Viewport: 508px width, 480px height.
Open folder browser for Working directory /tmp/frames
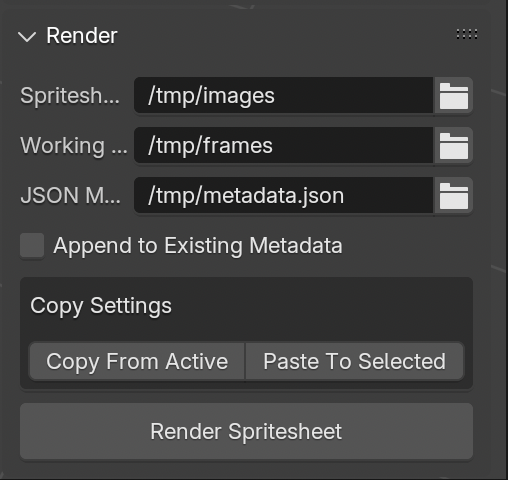pyautogui.click(x=453, y=146)
